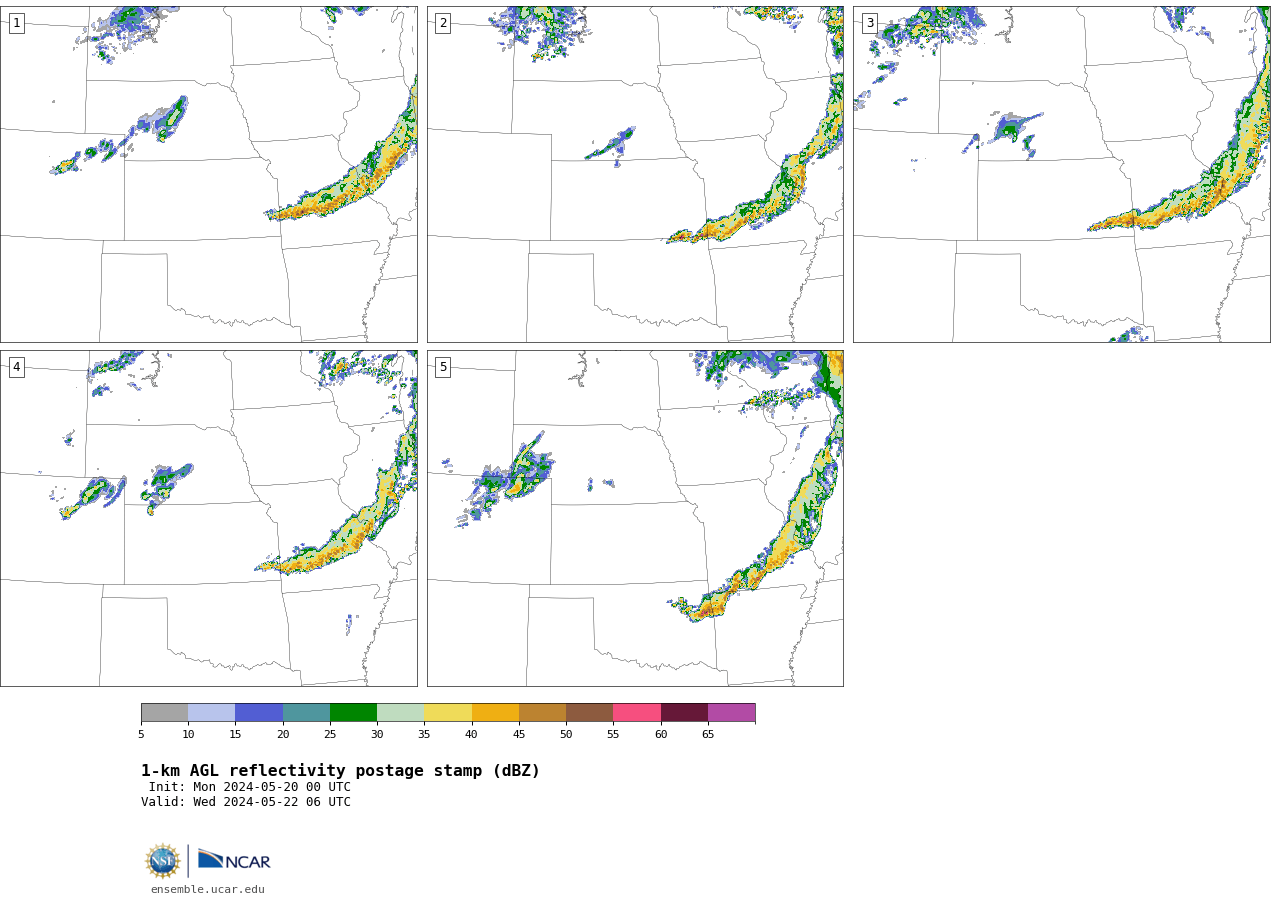Open ensemble member 3 reflectivity map
1280x901 pixels.
[1061, 174]
